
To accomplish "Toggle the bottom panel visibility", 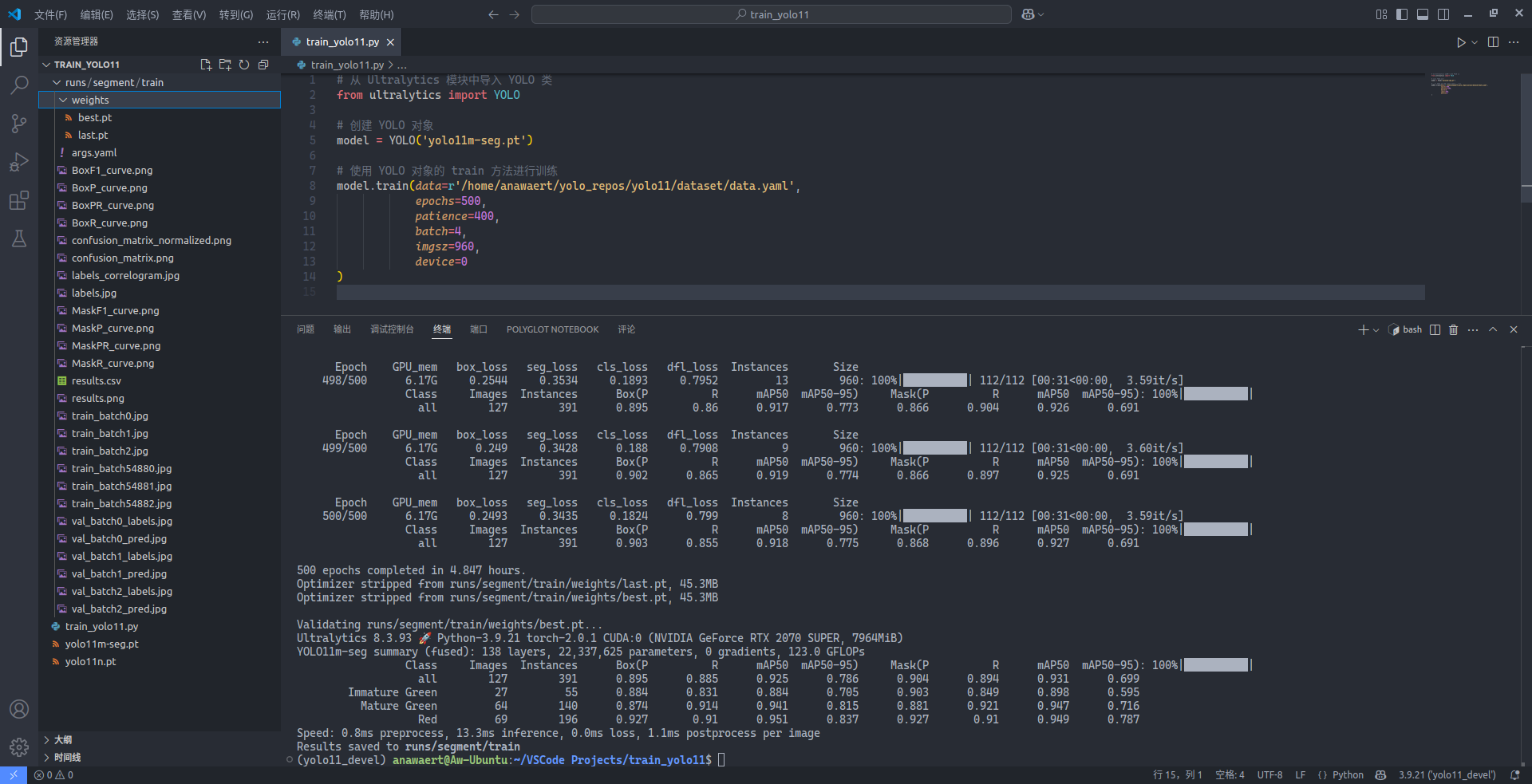I will 1423,14.
